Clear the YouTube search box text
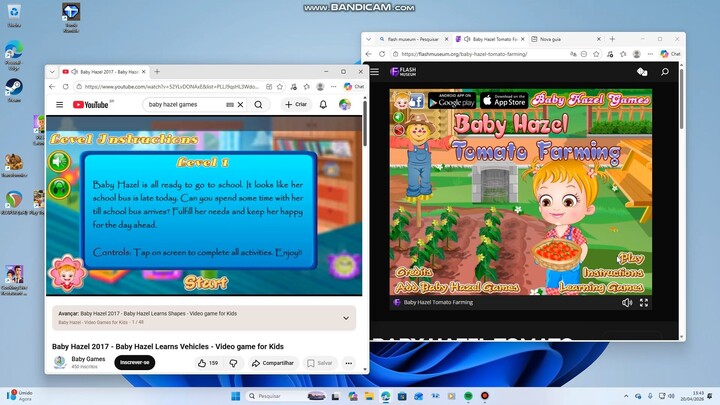Screen dimensions: 720x405 240,105
